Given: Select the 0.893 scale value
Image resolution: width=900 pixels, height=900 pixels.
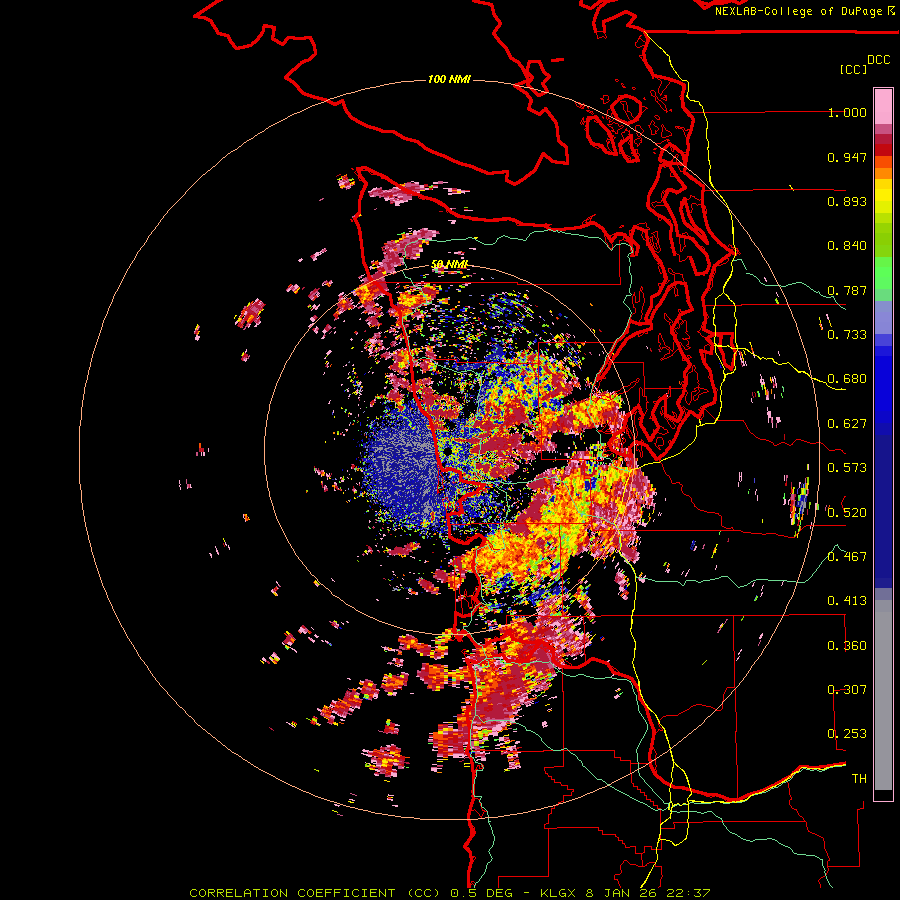Looking at the screenshot, I should pos(847,201).
